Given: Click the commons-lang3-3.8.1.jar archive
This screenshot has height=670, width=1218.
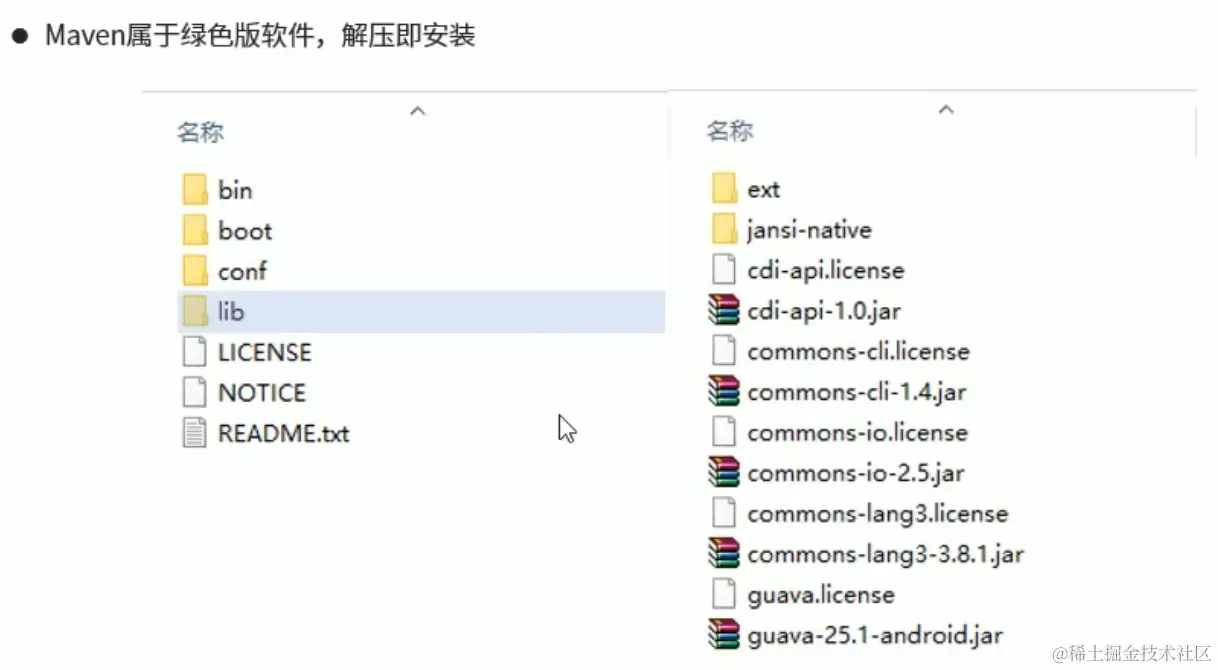Looking at the screenshot, I should click(x=865, y=554).
